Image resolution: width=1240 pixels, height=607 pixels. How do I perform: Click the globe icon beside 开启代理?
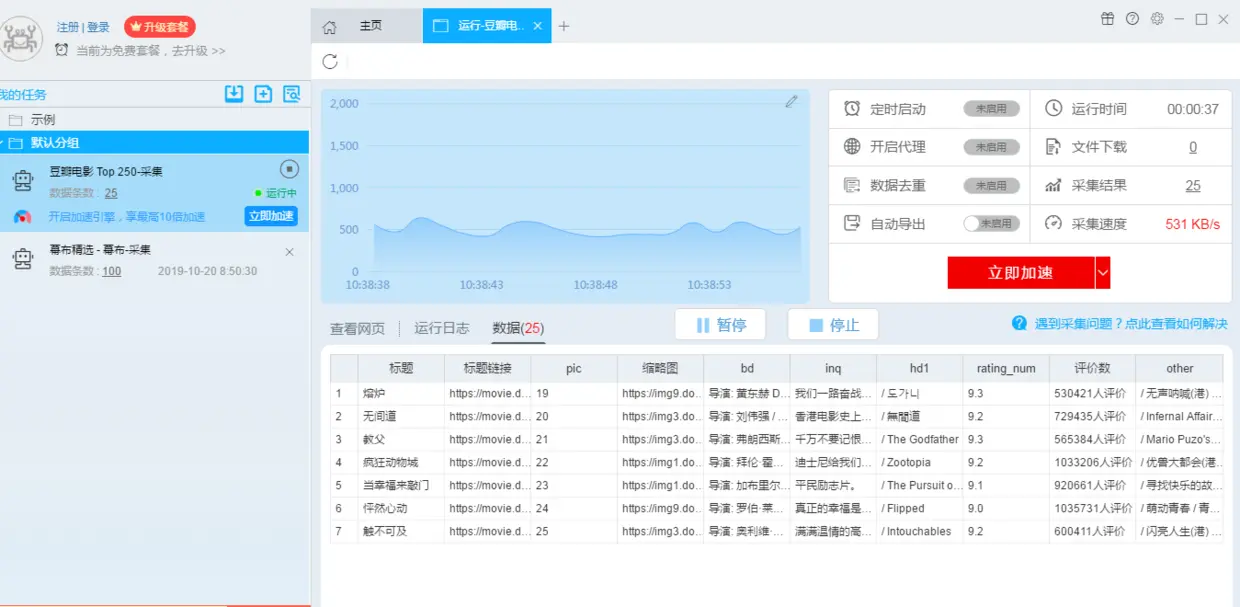[x=852, y=146]
